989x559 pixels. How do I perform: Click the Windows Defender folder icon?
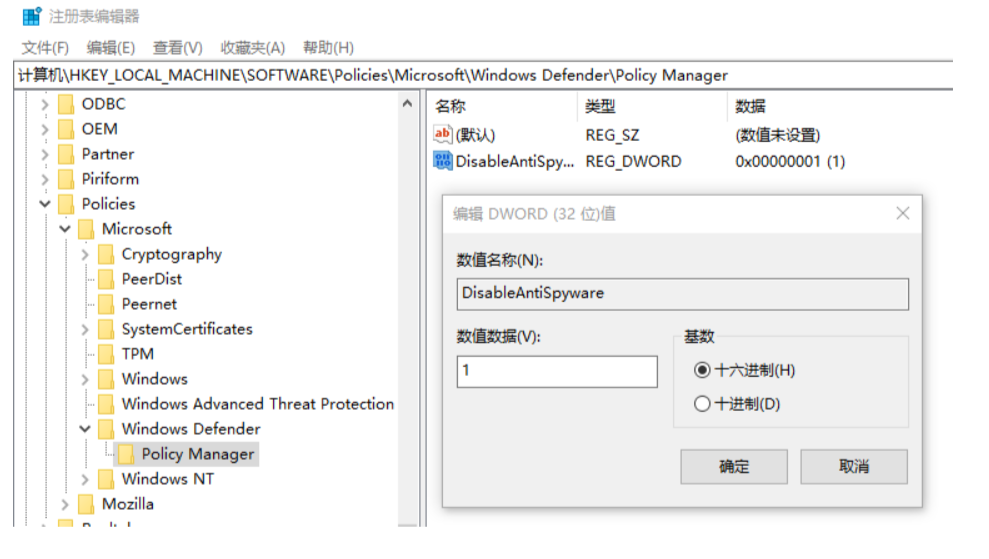[x=107, y=429]
